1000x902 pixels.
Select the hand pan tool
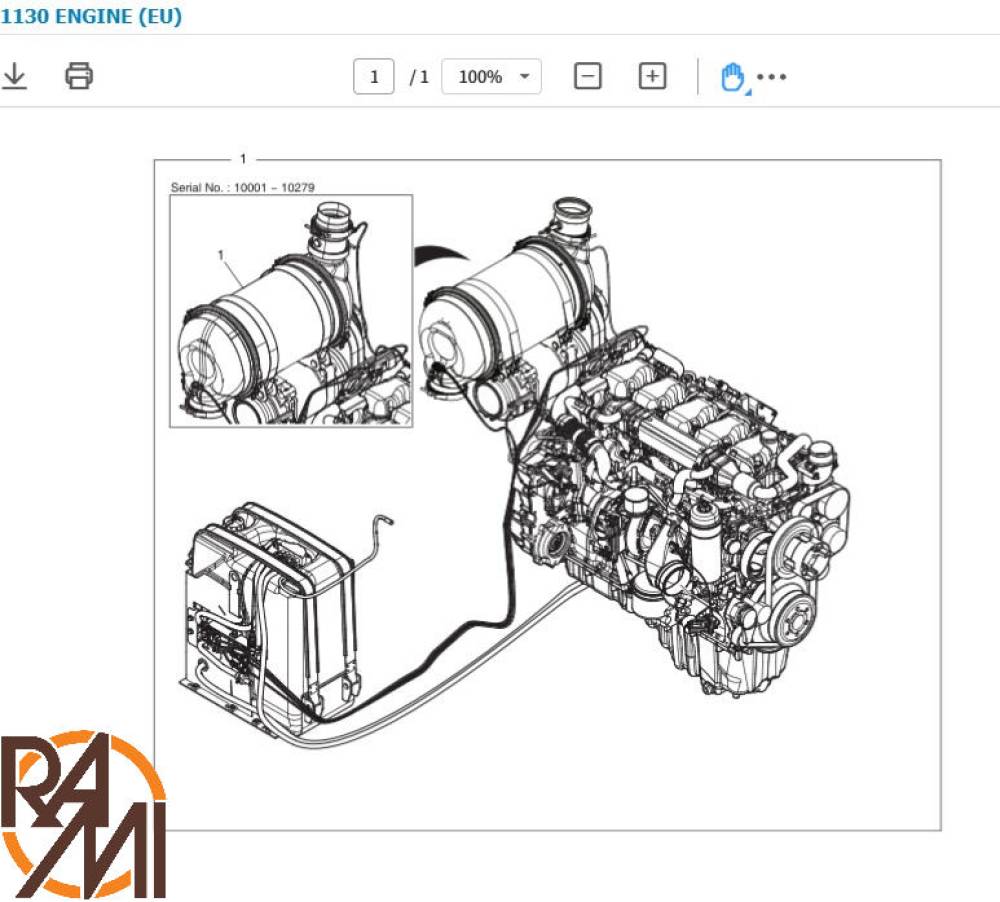732,76
